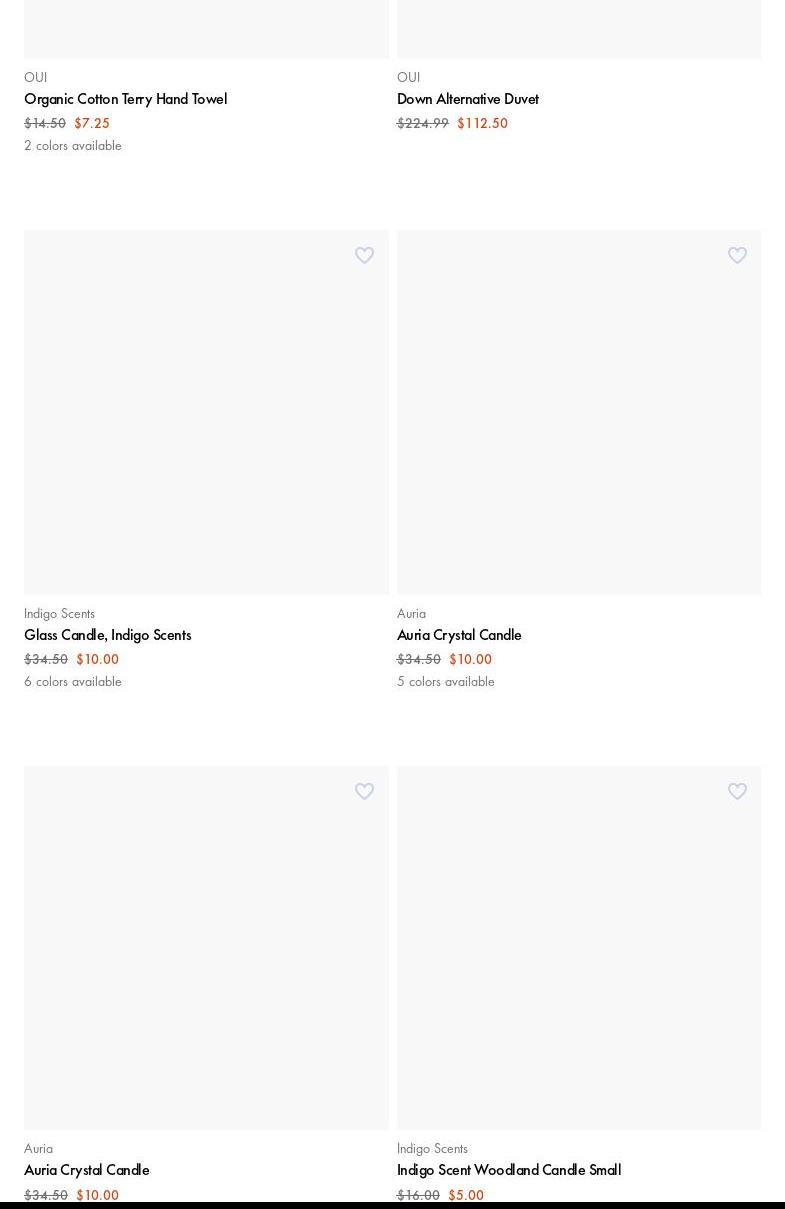Click 2 colors available under the hand towel
The height and width of the screenshot is (1209, 785).
(x=72, y=145)
